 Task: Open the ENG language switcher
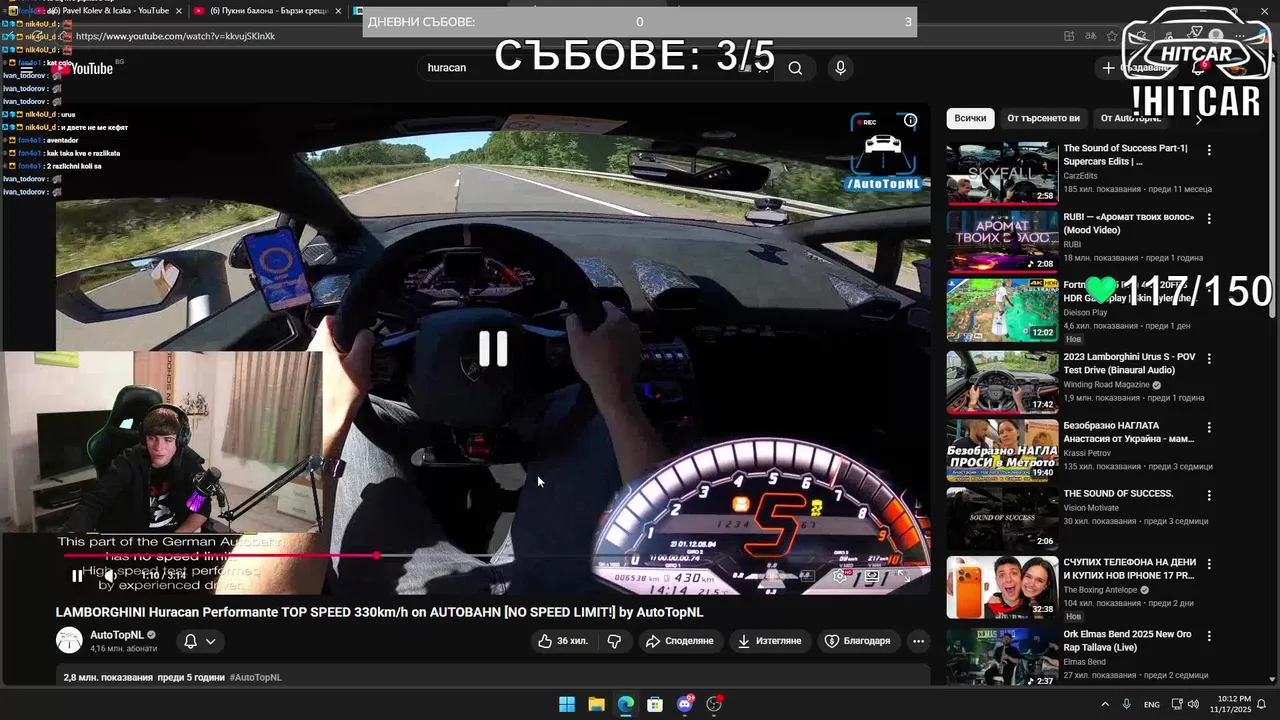tap(1152, 704)
